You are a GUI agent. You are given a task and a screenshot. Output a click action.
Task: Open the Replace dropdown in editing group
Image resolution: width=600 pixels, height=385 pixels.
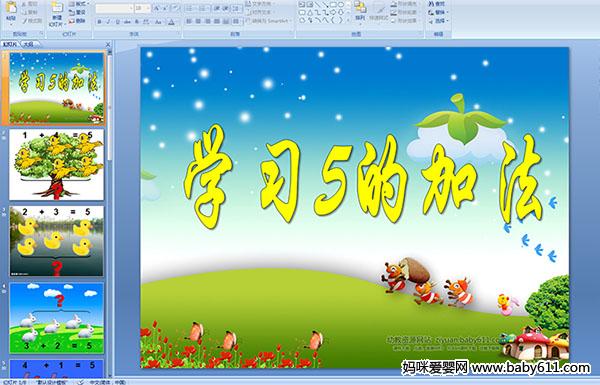[439, 12]
